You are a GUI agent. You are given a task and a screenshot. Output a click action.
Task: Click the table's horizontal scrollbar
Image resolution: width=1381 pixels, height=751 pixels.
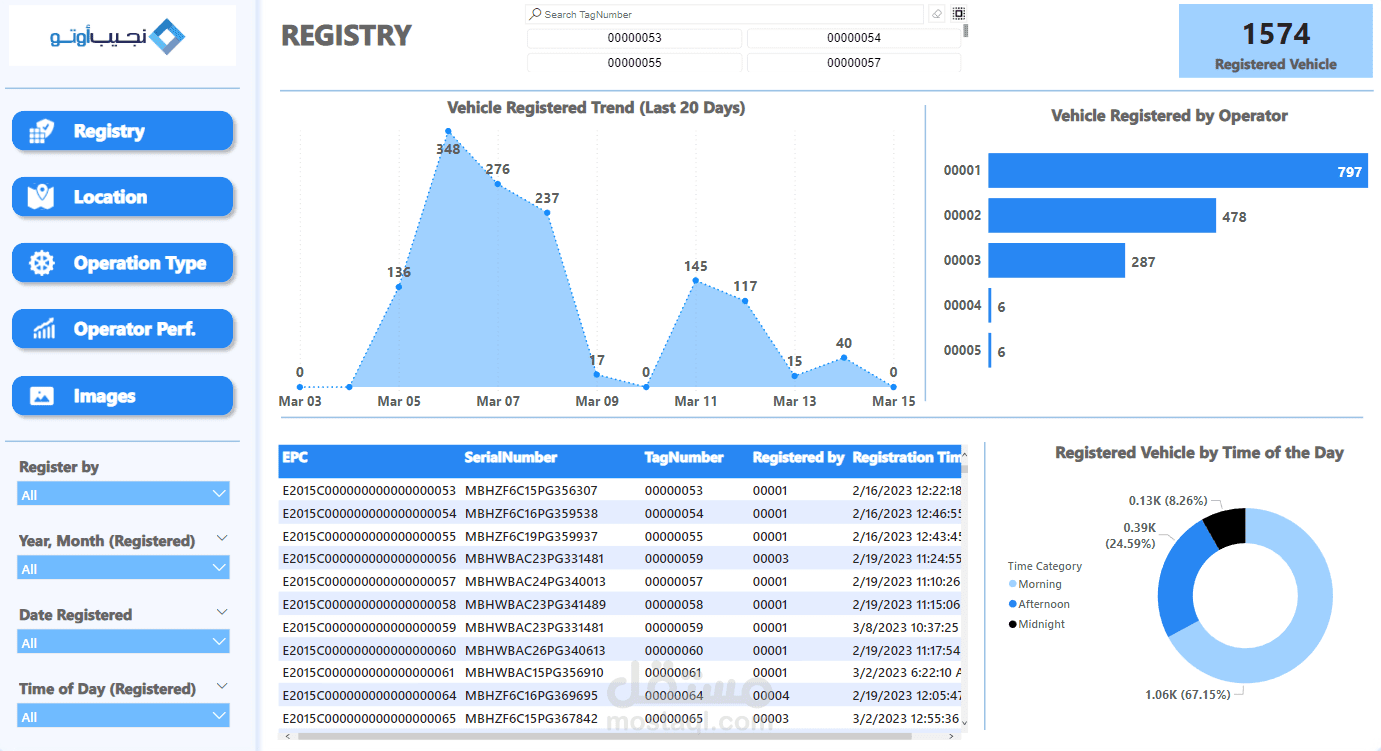pyautogui.click(x=605, y=736)
